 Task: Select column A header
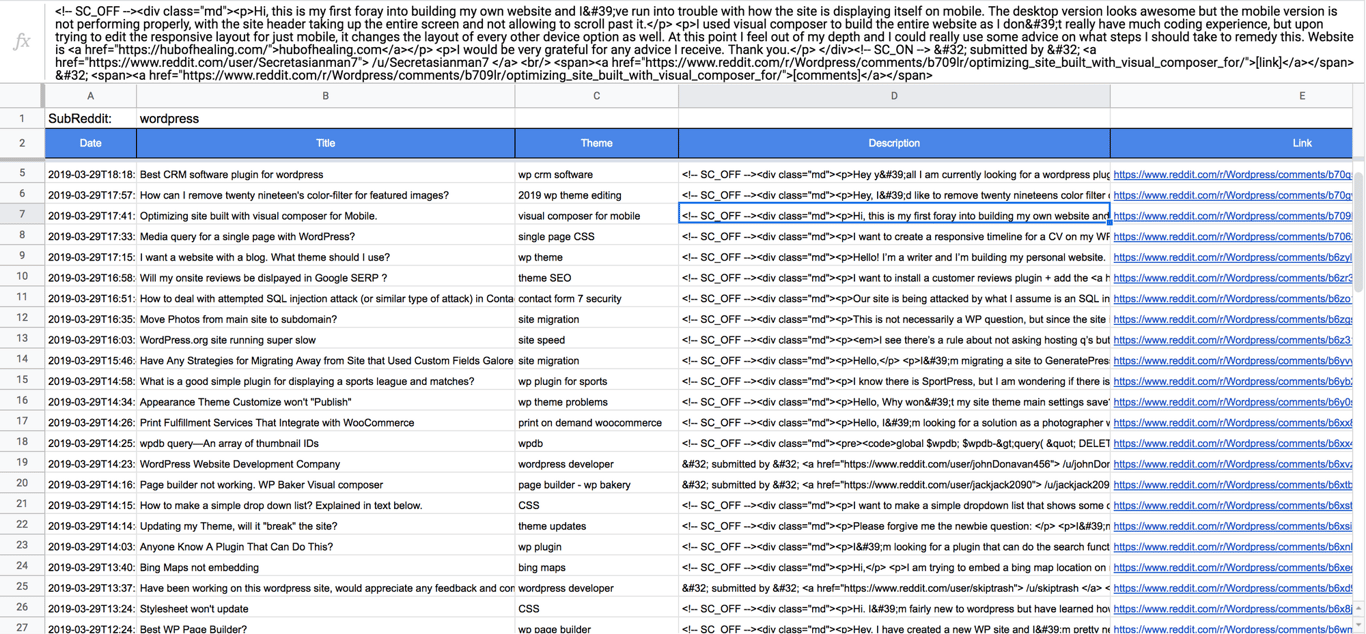[90, 96]
